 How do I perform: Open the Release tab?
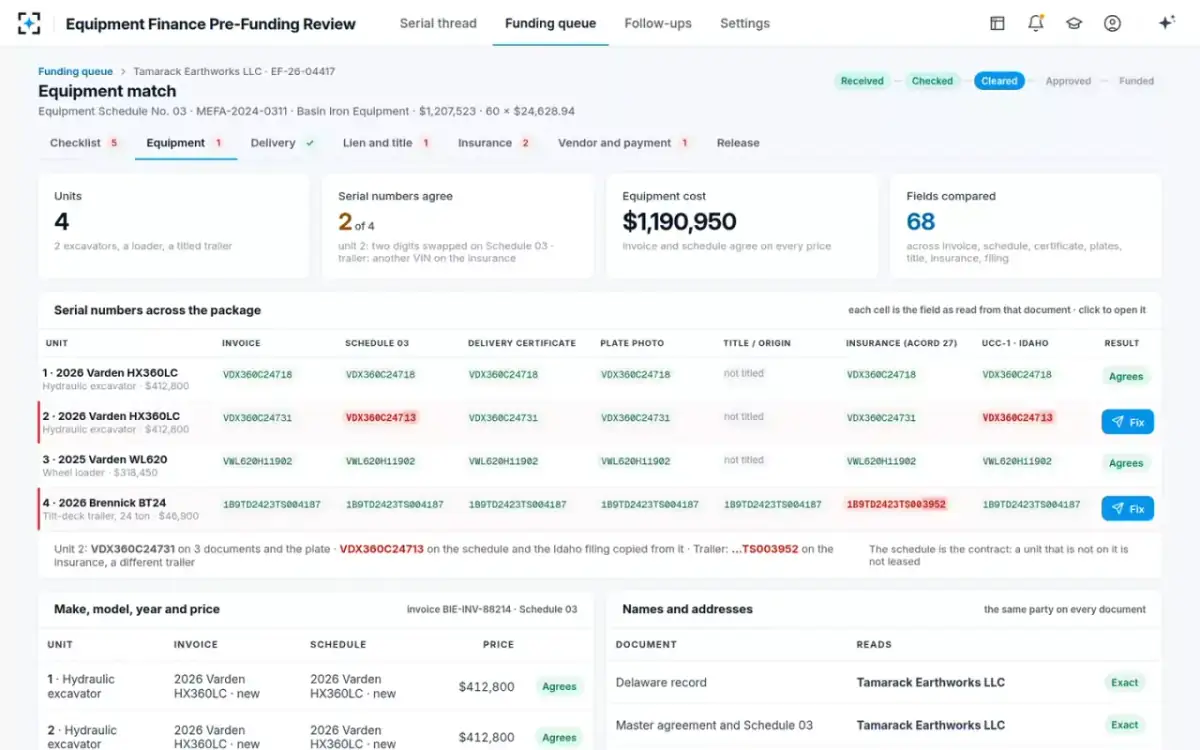tap(738, 143)
